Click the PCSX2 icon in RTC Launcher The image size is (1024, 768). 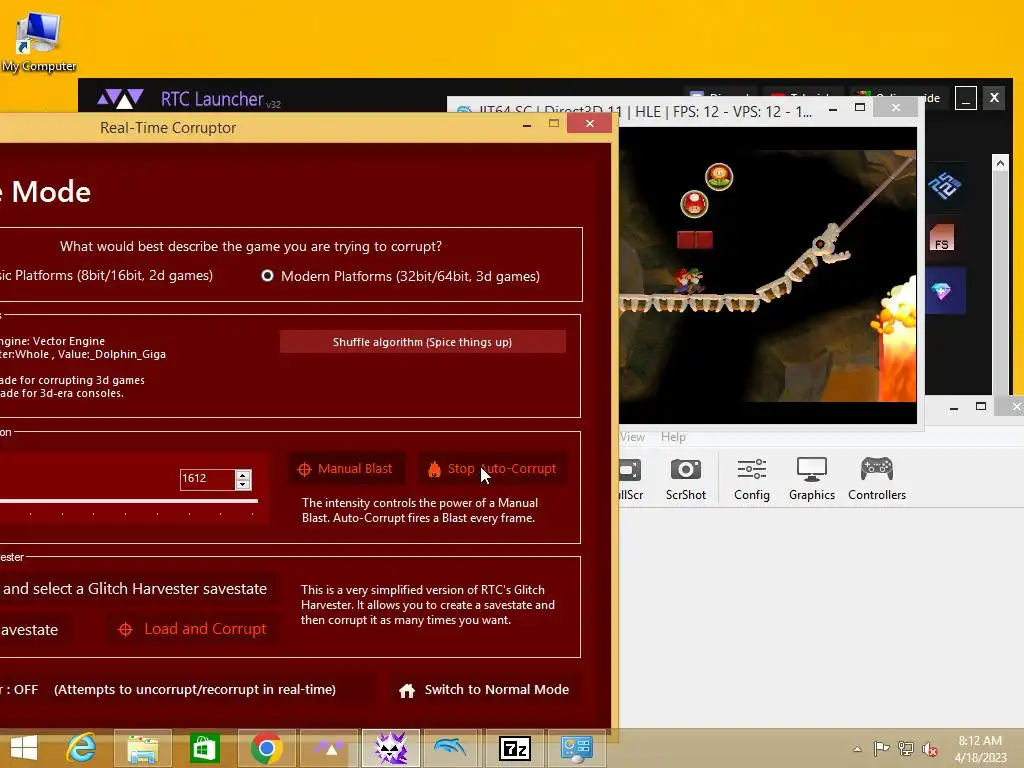tap(944, 187)
